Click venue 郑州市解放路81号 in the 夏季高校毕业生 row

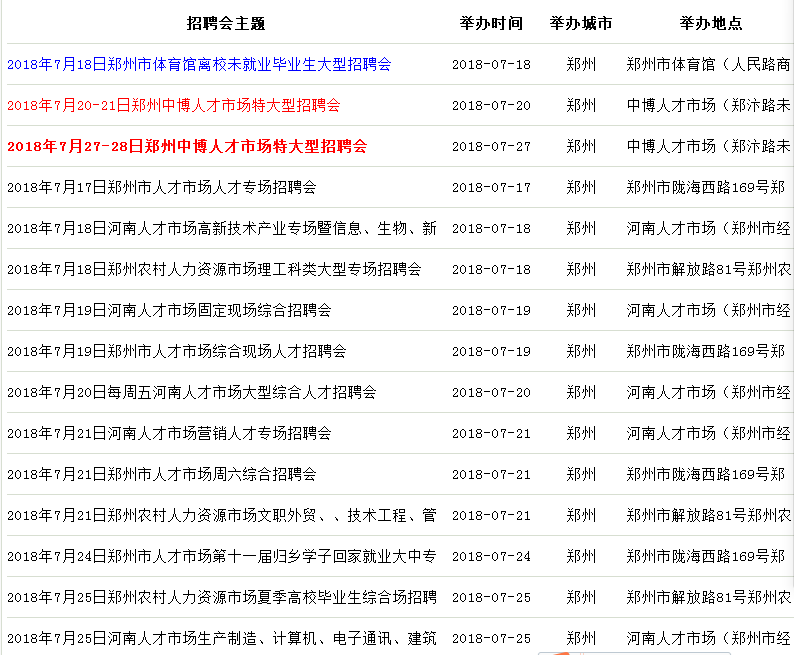tap(708, 597)
